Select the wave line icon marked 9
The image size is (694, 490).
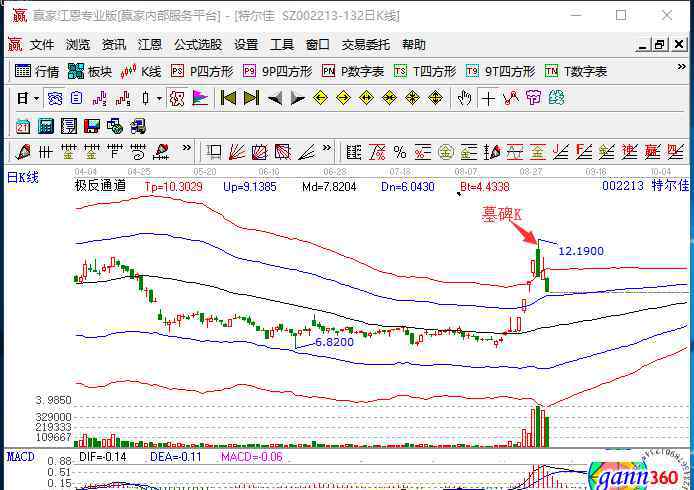(x=123, y=98)
